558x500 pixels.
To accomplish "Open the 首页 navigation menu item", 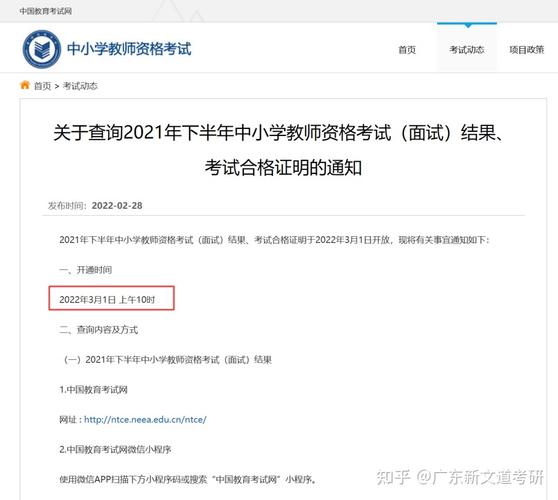I will 407,50.
